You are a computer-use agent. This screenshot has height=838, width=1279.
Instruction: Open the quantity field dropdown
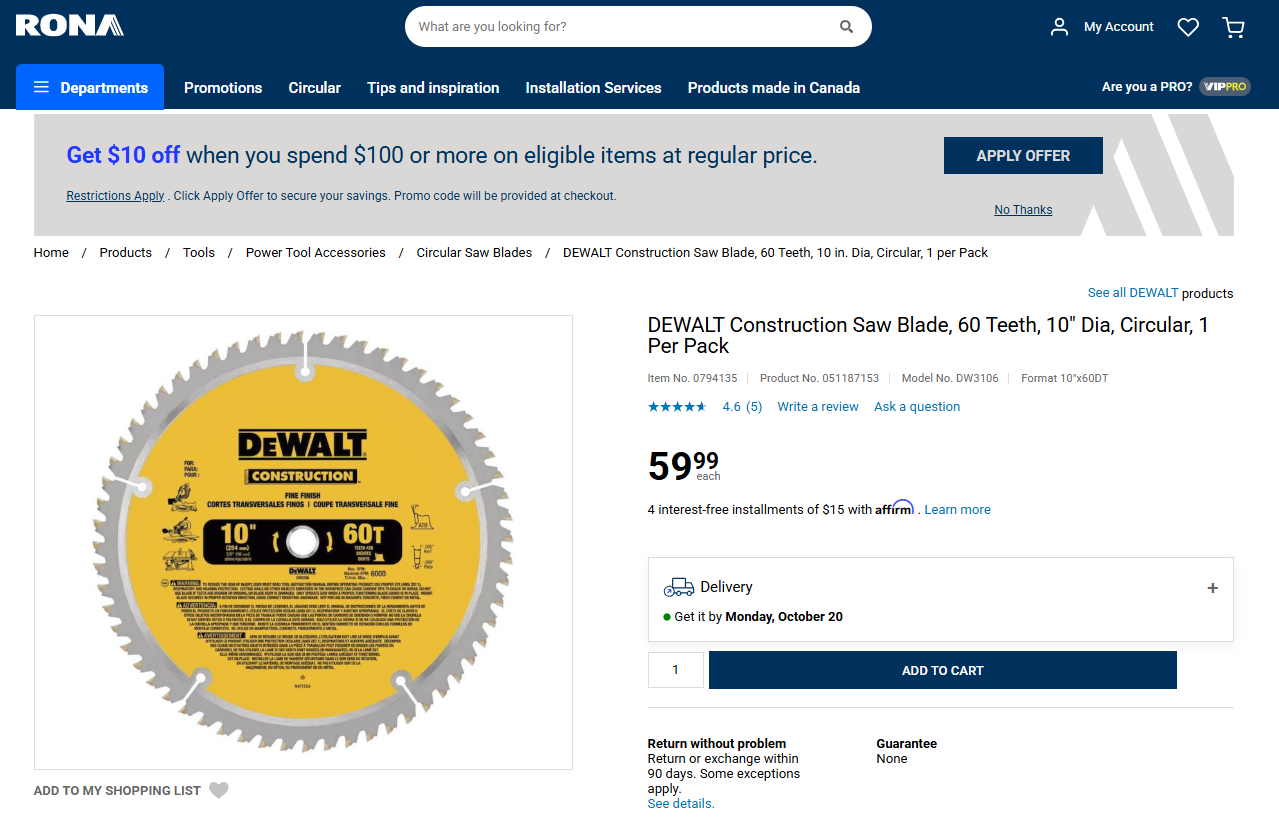click(676, 669)
